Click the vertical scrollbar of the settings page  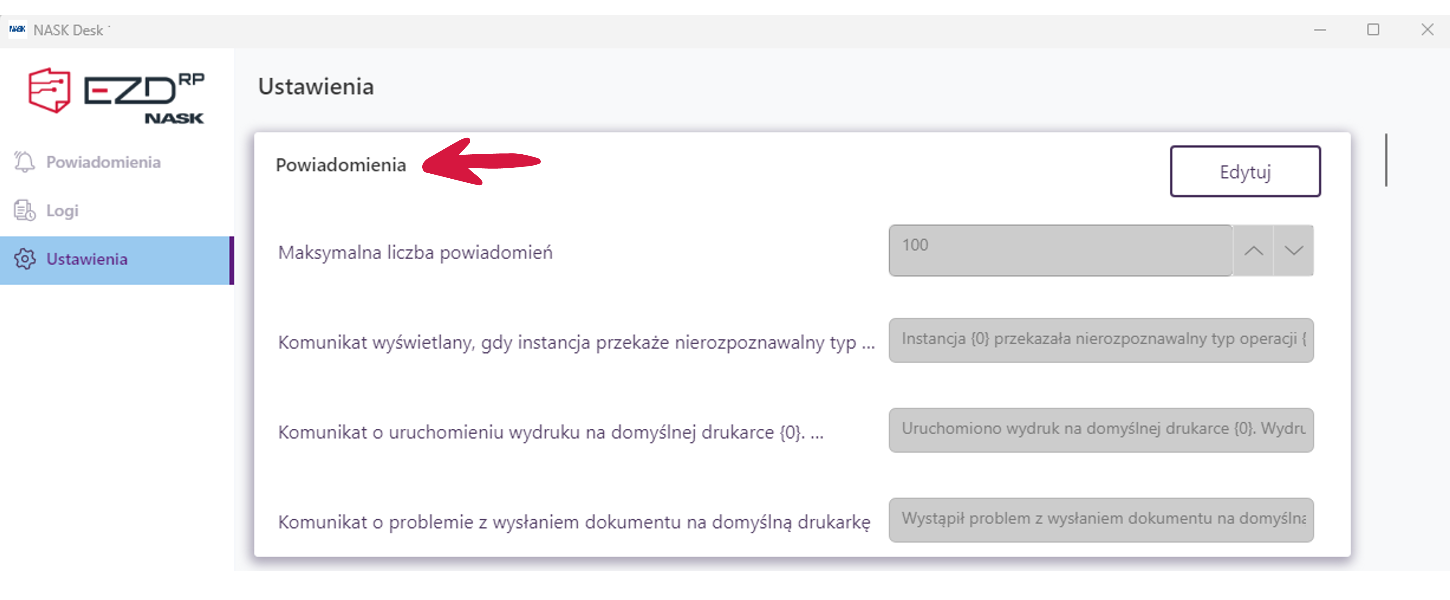pos(1386,160)
